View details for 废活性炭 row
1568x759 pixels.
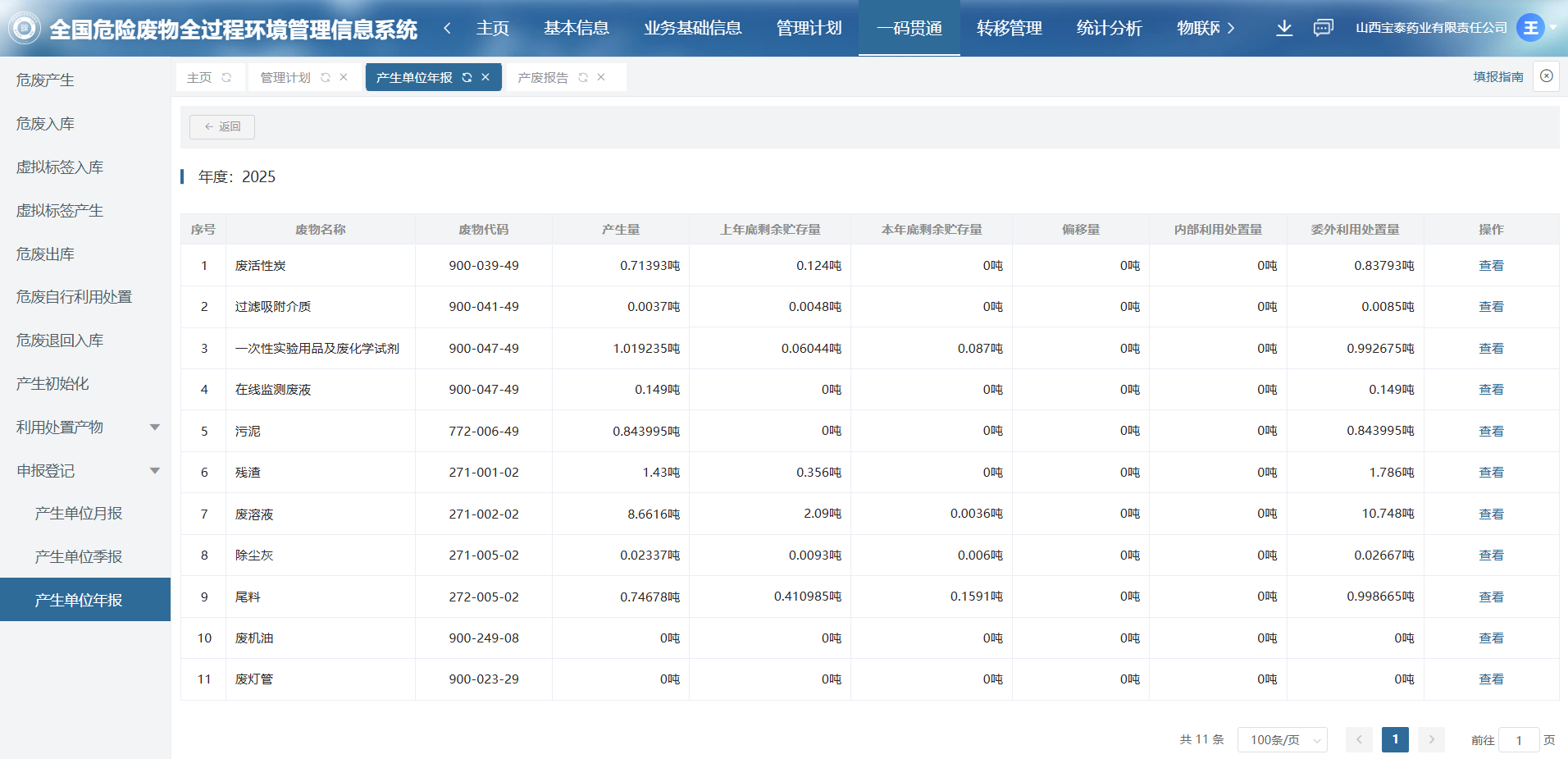[x=1491, y=265]
